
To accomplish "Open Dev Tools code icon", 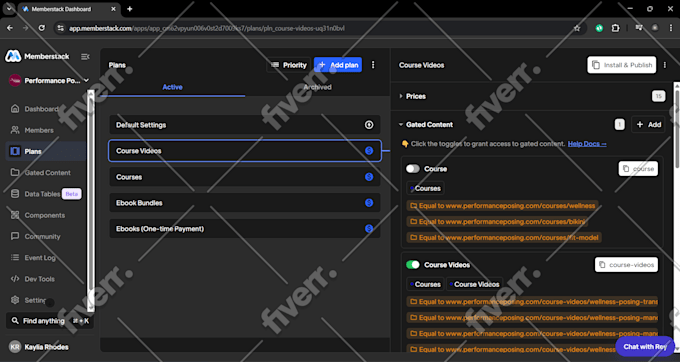I will [x=15, y=279].
